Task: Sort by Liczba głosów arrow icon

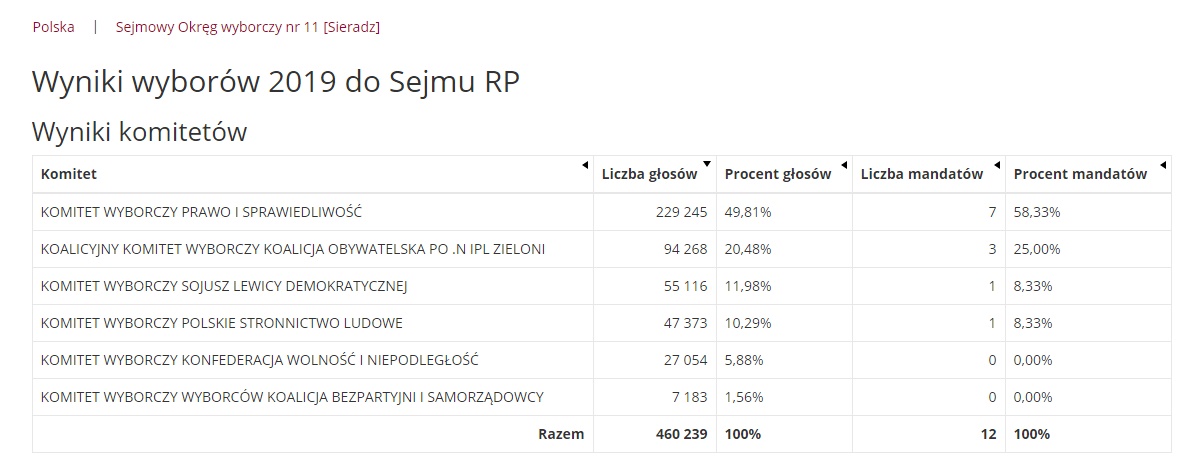Action: 707,164
